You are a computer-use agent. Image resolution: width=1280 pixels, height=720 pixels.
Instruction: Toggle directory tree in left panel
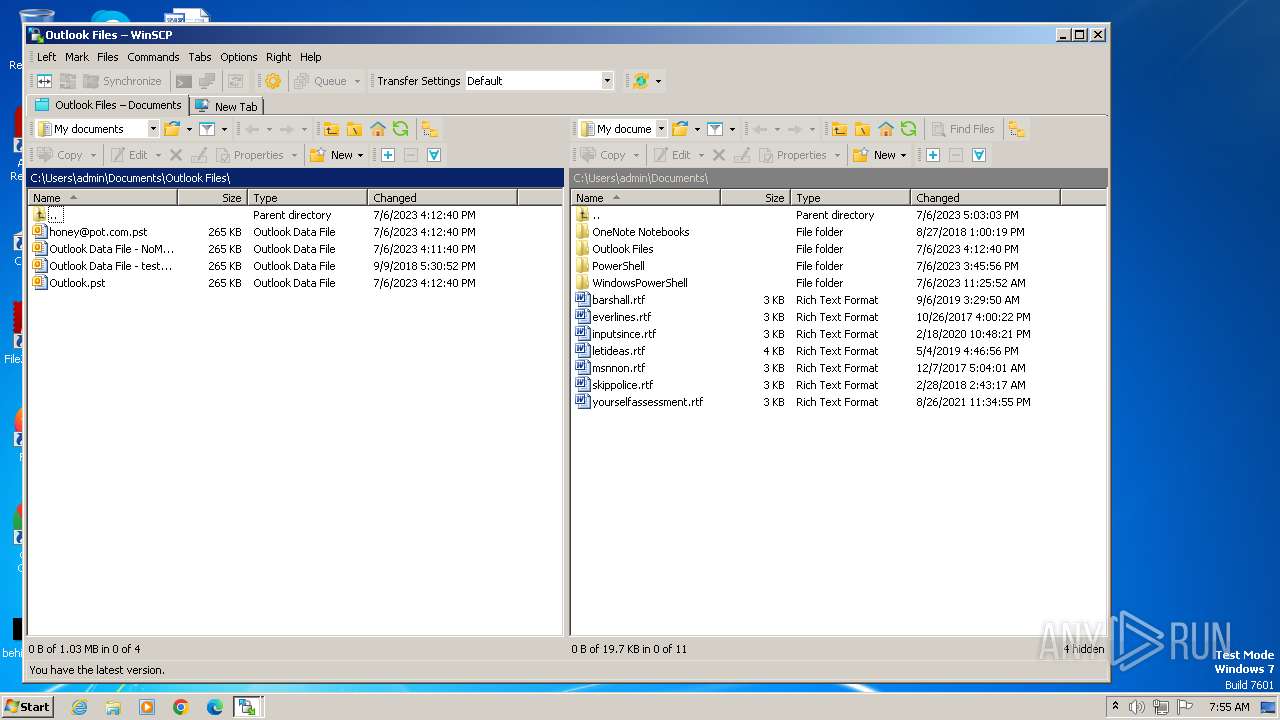point(429,129)
